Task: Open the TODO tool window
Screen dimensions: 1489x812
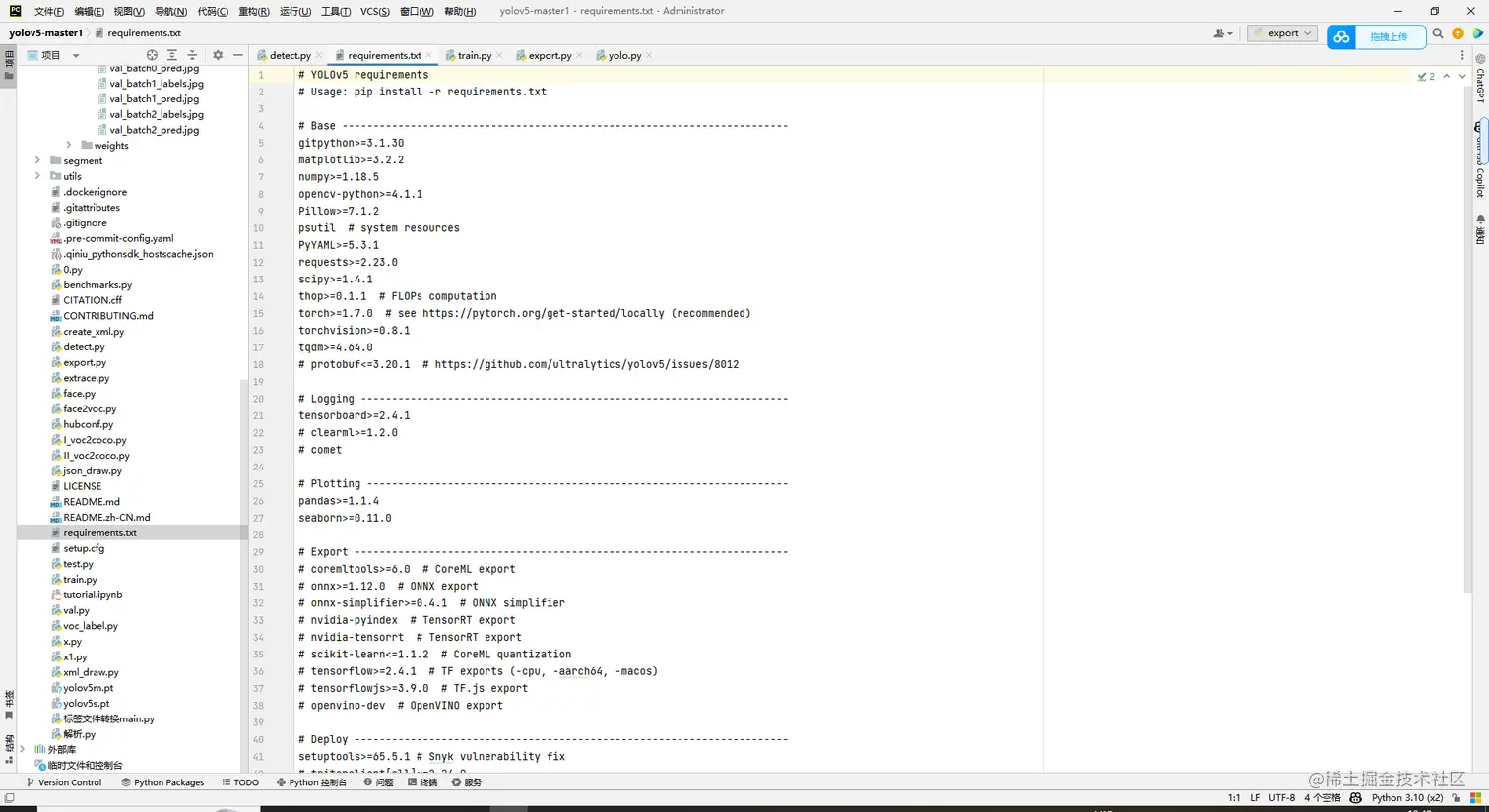Action: (x=240, y=782)
